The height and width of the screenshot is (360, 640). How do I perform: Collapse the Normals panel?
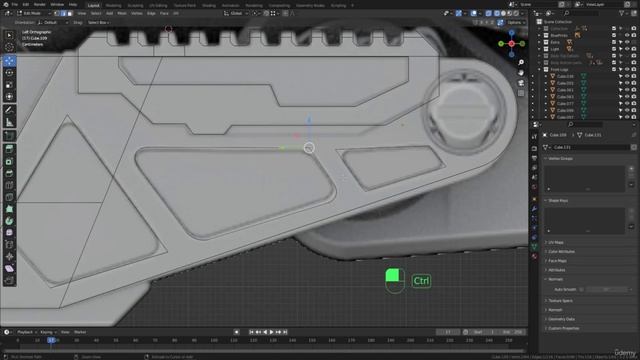[556, 279]
